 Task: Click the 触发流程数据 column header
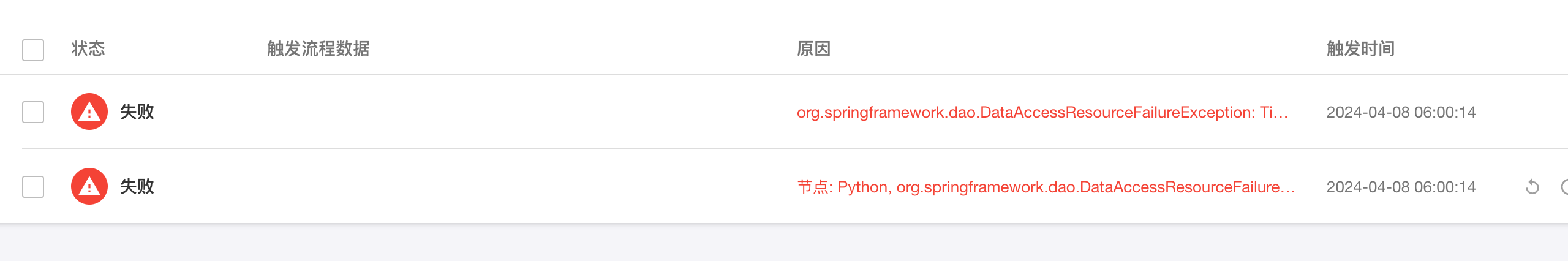pyautogui.click(x=318, y=49)
